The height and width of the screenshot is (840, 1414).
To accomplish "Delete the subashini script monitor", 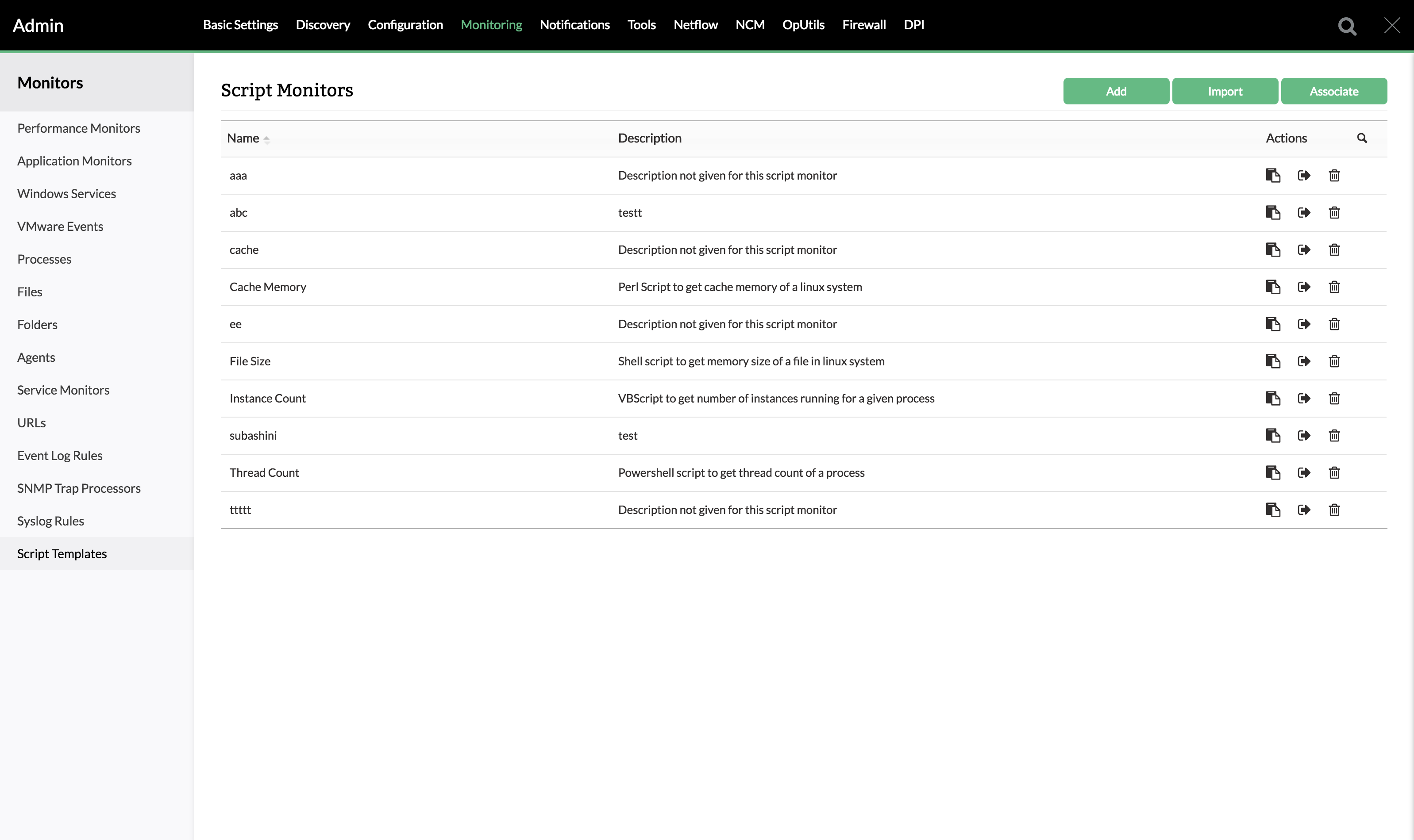I will [1334, 435].
